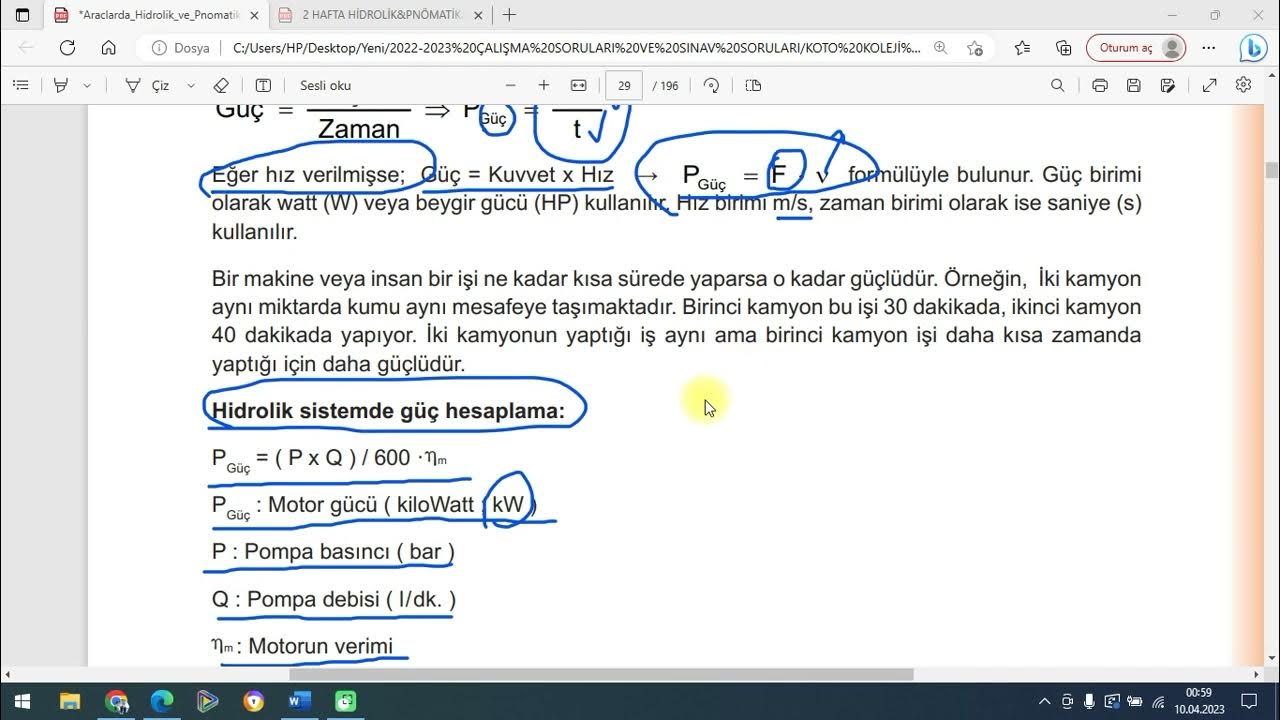Print the PDF document
This screenshot has width=1280, height=720.
[x=1100, y=86]
